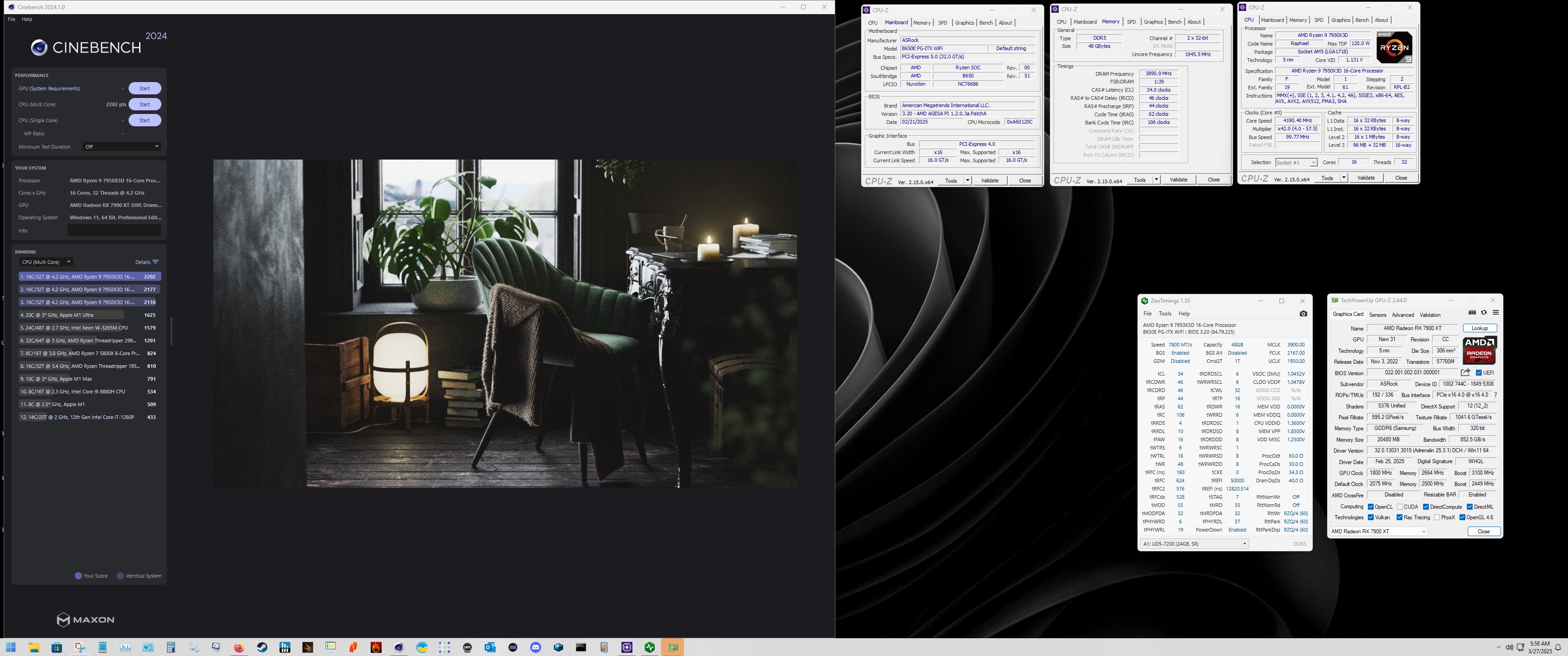Screen dimensions: 1568x656
Task: Switch to Sensors tab in GPU-Z
Action: click(x=1377, y=315)
